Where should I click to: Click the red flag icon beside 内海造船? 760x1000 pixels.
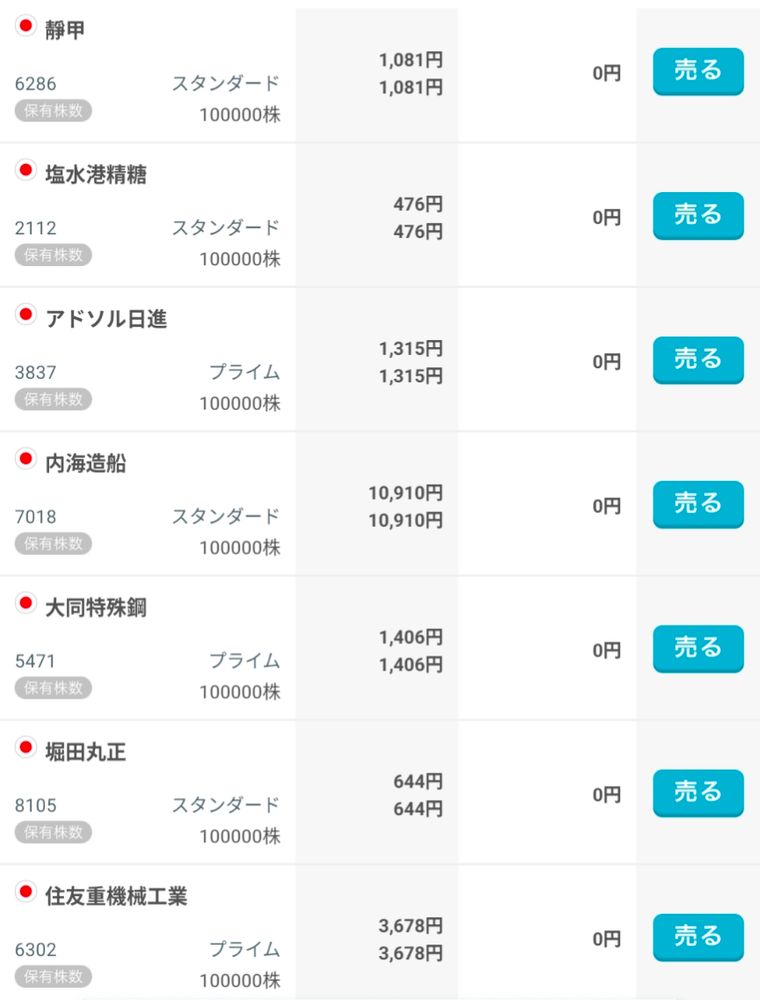click(x=26, y=459)
